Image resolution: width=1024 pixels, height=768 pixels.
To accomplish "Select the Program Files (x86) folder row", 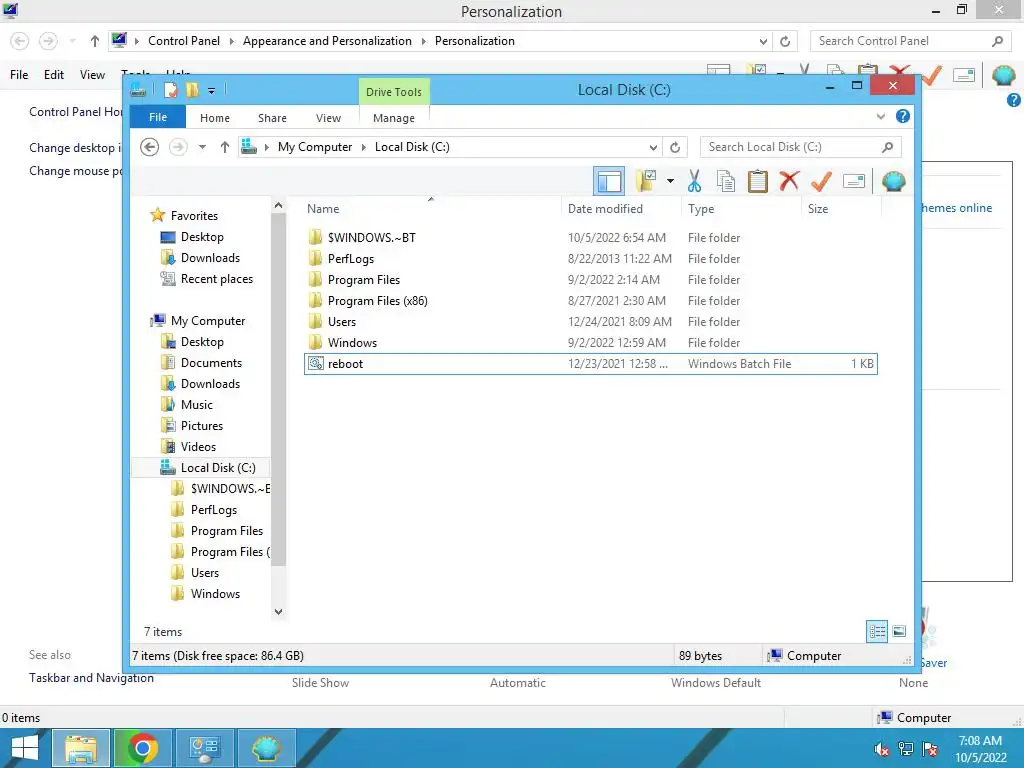I will coord(591,300).
